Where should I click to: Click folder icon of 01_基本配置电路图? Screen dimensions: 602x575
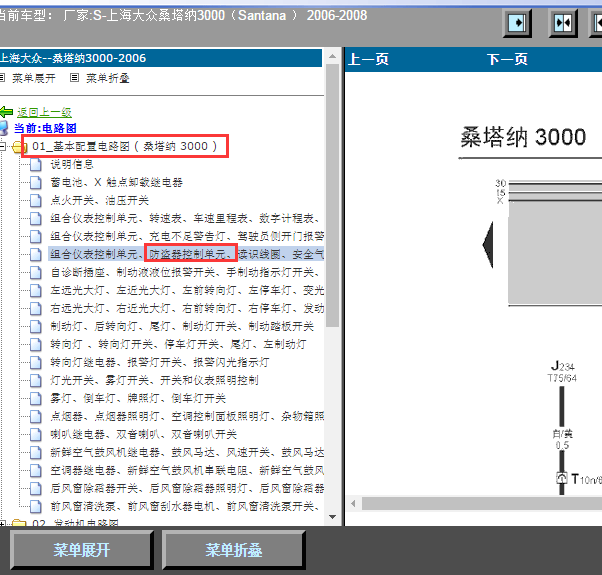tap(18, 147)
